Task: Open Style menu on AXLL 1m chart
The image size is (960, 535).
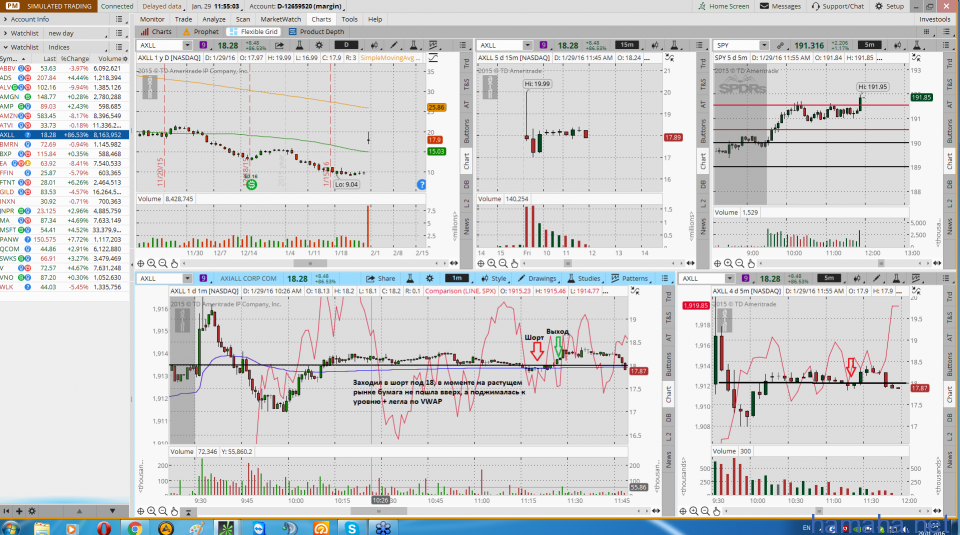Action: pyautogui.click(x=493, y=279)
